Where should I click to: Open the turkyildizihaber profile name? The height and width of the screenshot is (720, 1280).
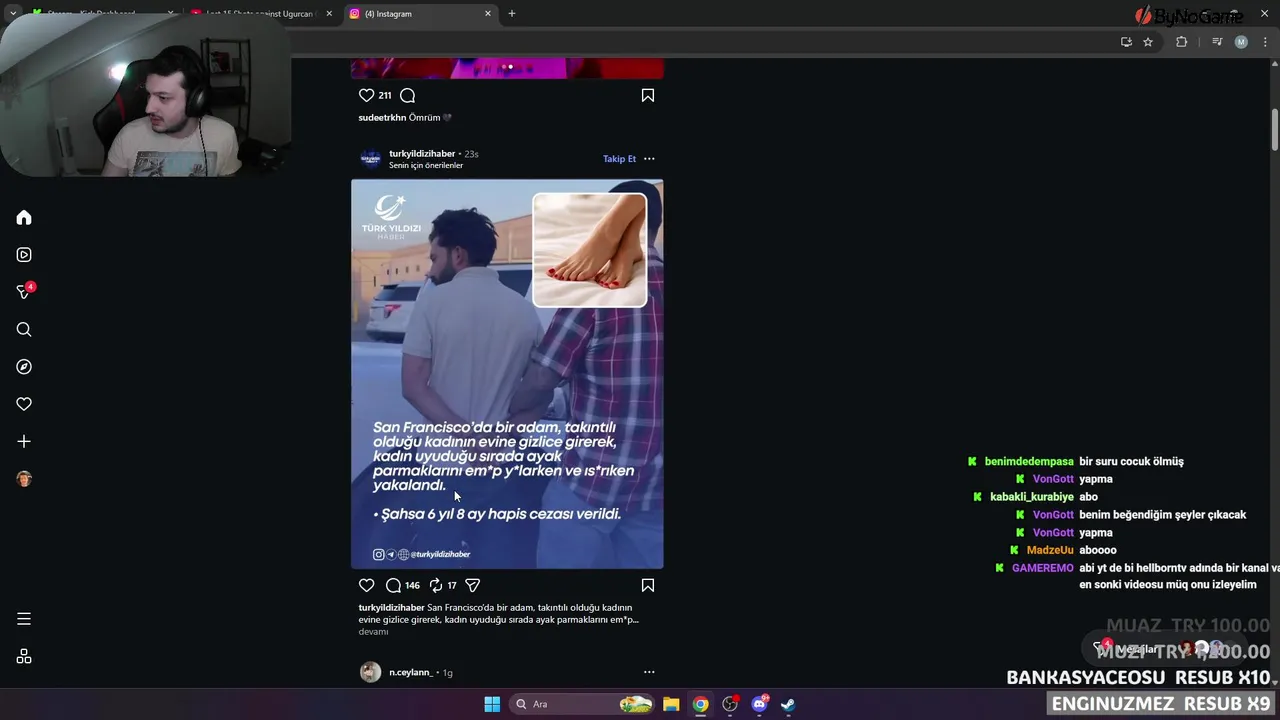pyautogui.click(x=422, y=154)
